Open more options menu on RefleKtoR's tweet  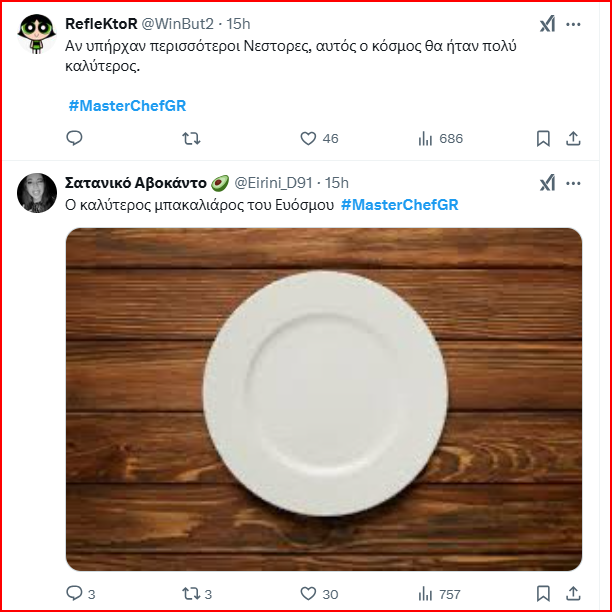(x=574, y=24)
